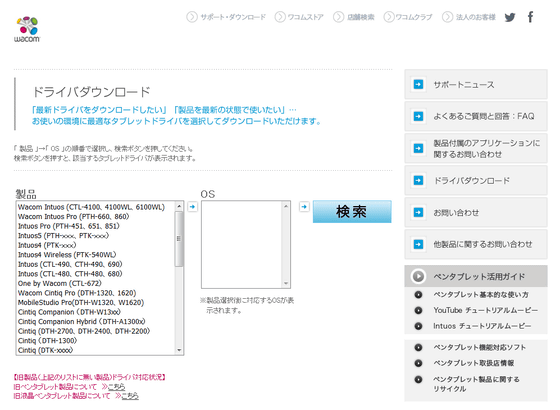This screenshot has width=560, height=410.
Task: Click bullet icon beside ペンタブレット基本的な使い方
Action: (x=418, y=295)
